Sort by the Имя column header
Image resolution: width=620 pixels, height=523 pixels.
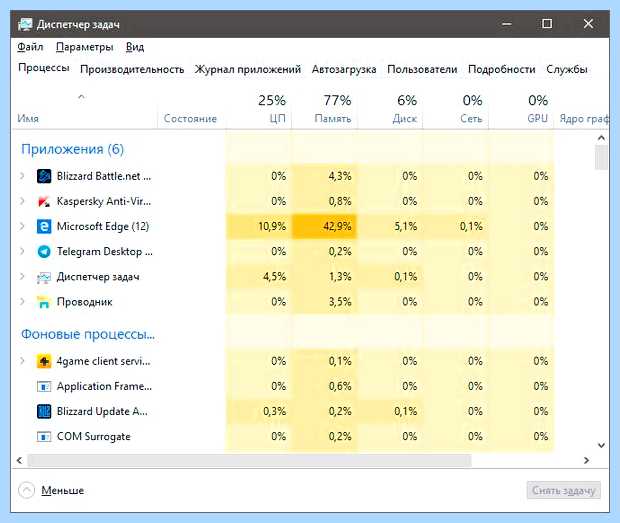tap(85, 110)
